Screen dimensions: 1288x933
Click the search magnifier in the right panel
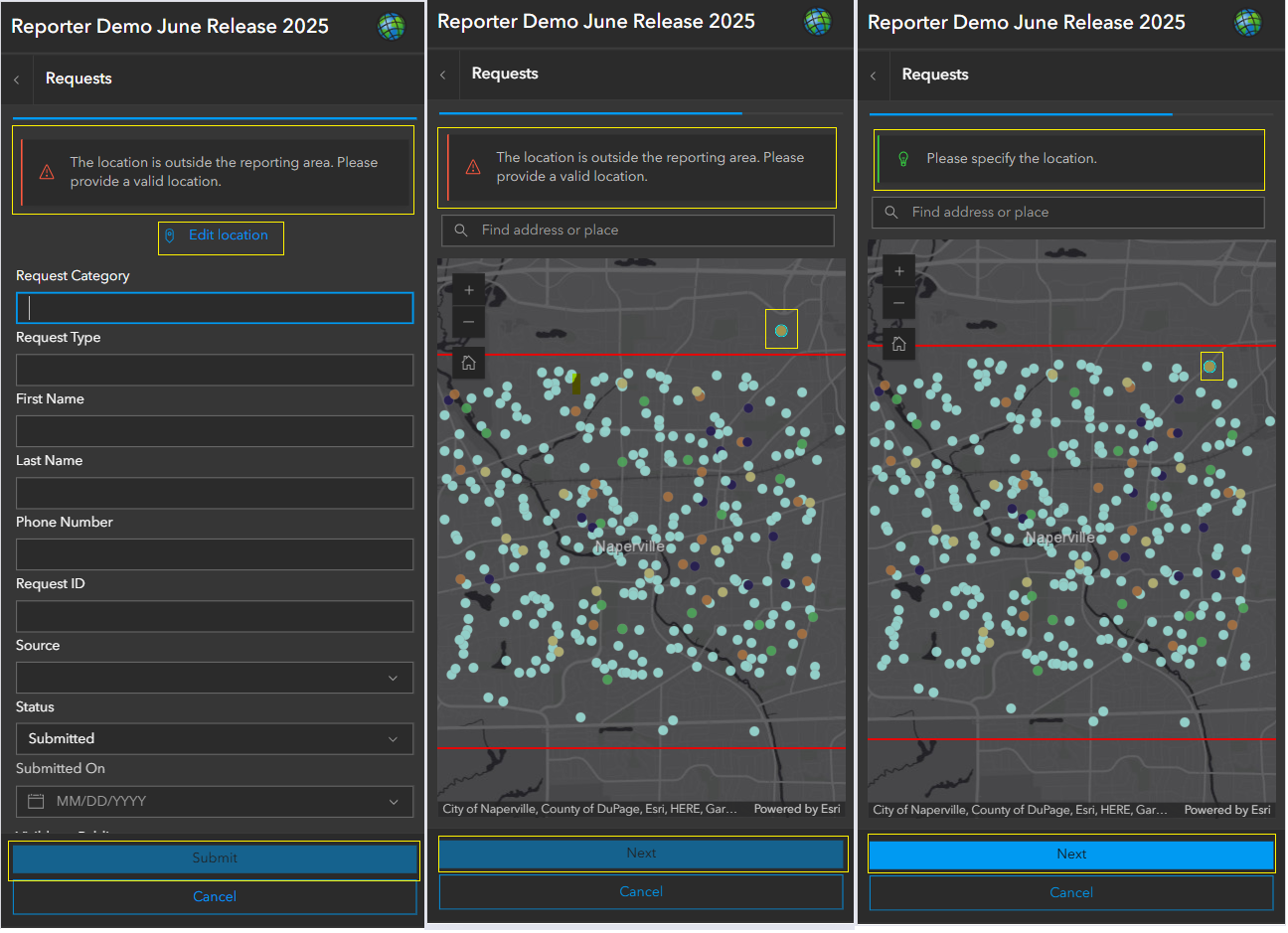click(x=891, y=213)
